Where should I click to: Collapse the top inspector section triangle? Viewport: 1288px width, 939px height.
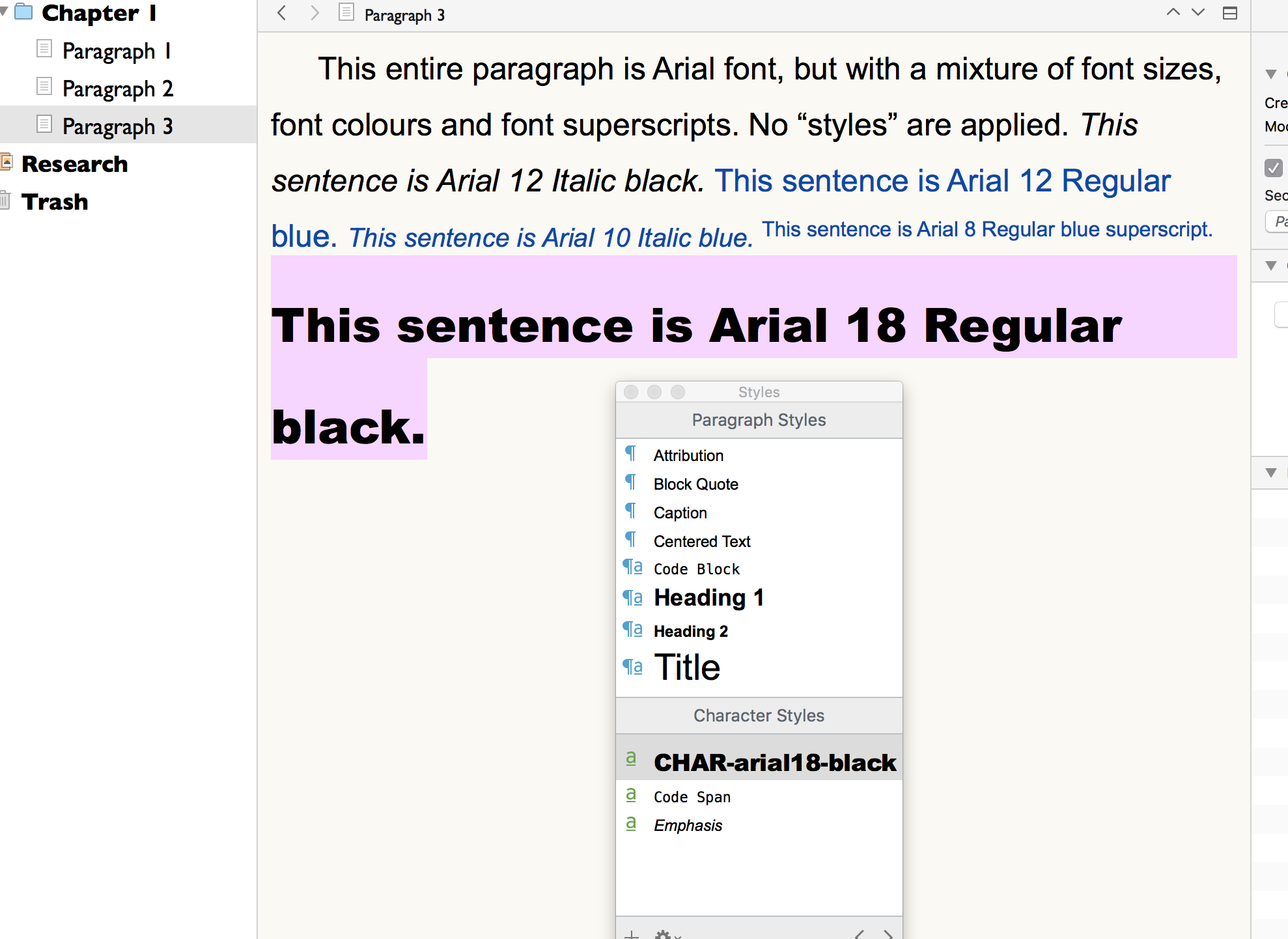[1270, 74]
